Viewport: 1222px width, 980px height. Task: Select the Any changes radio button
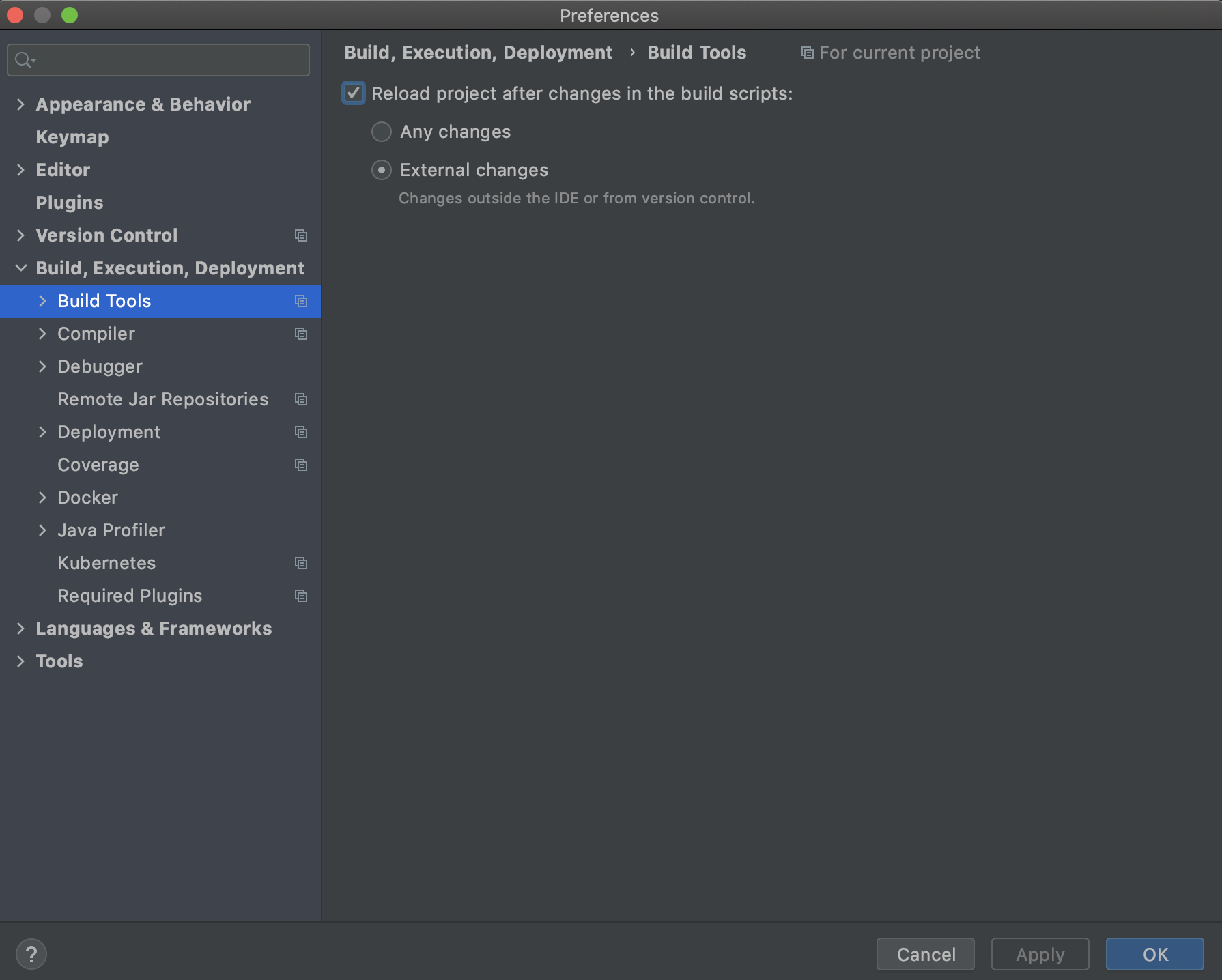[x=382, y=132]
